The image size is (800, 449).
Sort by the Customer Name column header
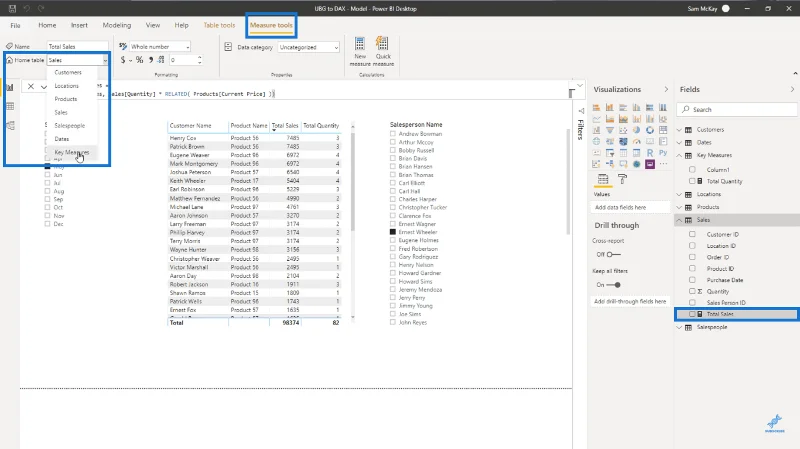tap(190, 126)
